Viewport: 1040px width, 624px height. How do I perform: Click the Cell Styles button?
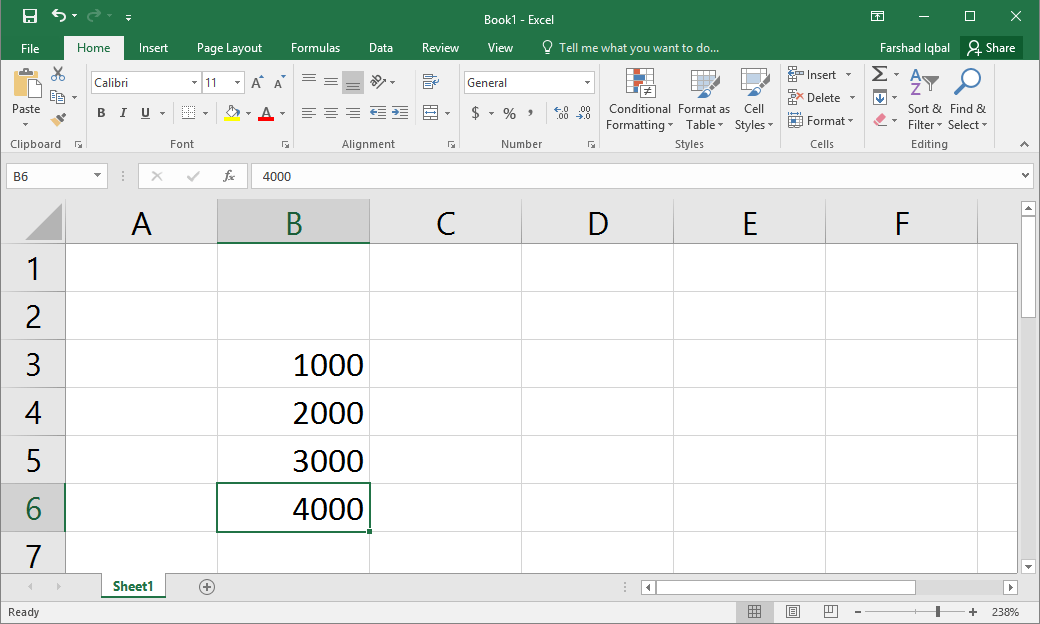click(x=754, y=99)
